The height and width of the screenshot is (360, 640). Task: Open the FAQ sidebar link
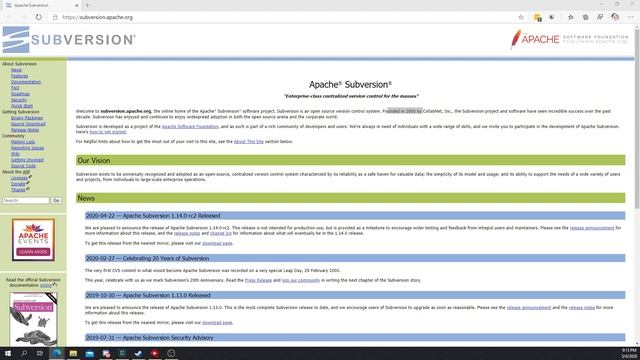coord(15,88)
